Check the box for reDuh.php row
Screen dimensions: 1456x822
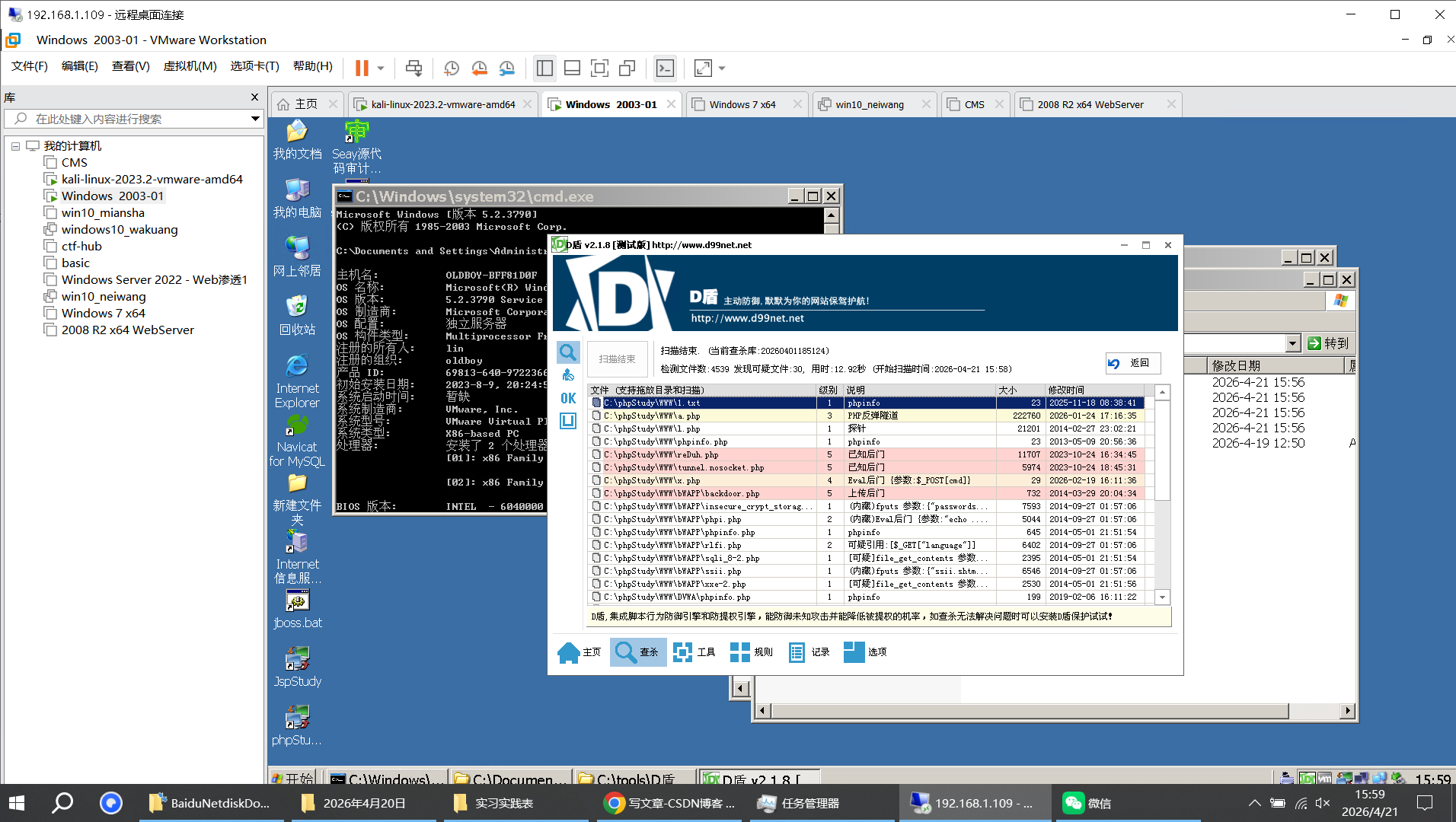coord(597,454)
